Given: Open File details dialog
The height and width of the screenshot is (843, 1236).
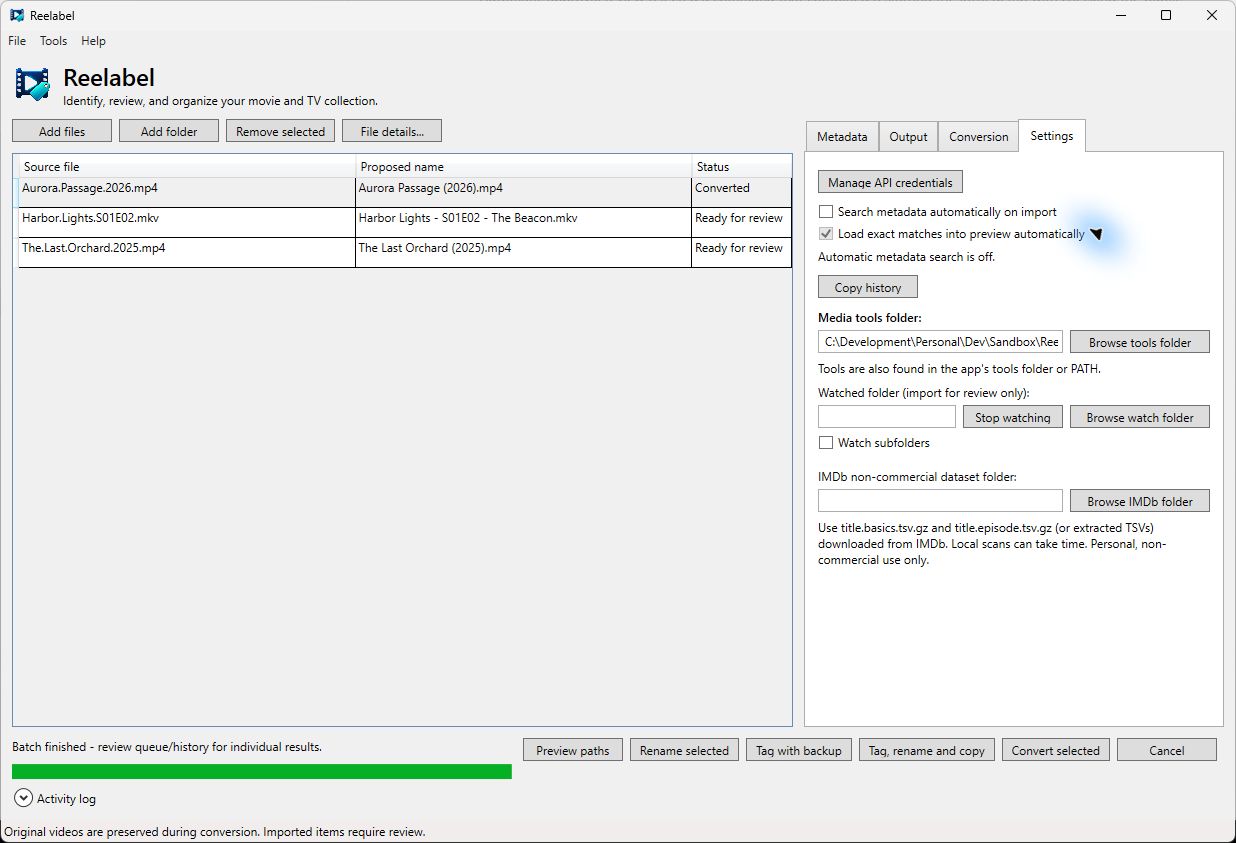Looking at the screenshot, I should [392, 131].
